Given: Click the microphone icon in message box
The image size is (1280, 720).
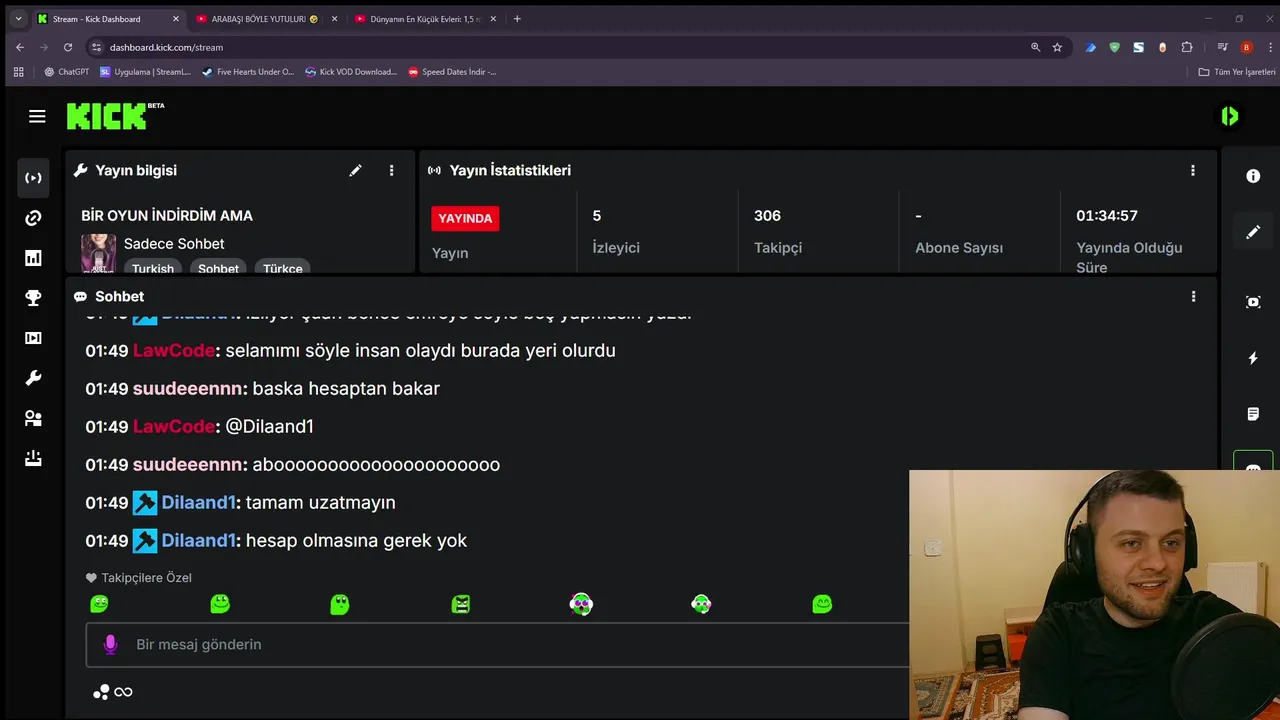Looking at the screenshot, I should 110,645.
